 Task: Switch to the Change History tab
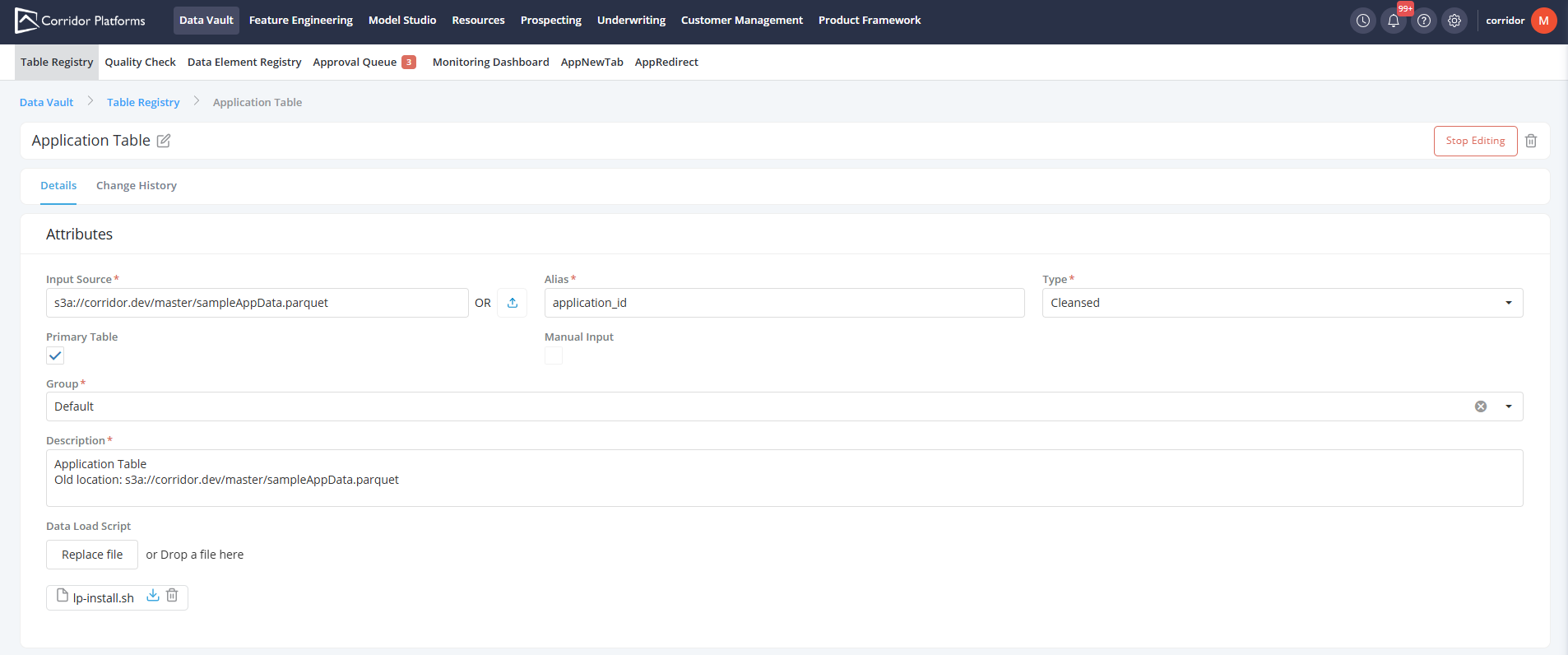pyautogui.click(x=137, y=186)
